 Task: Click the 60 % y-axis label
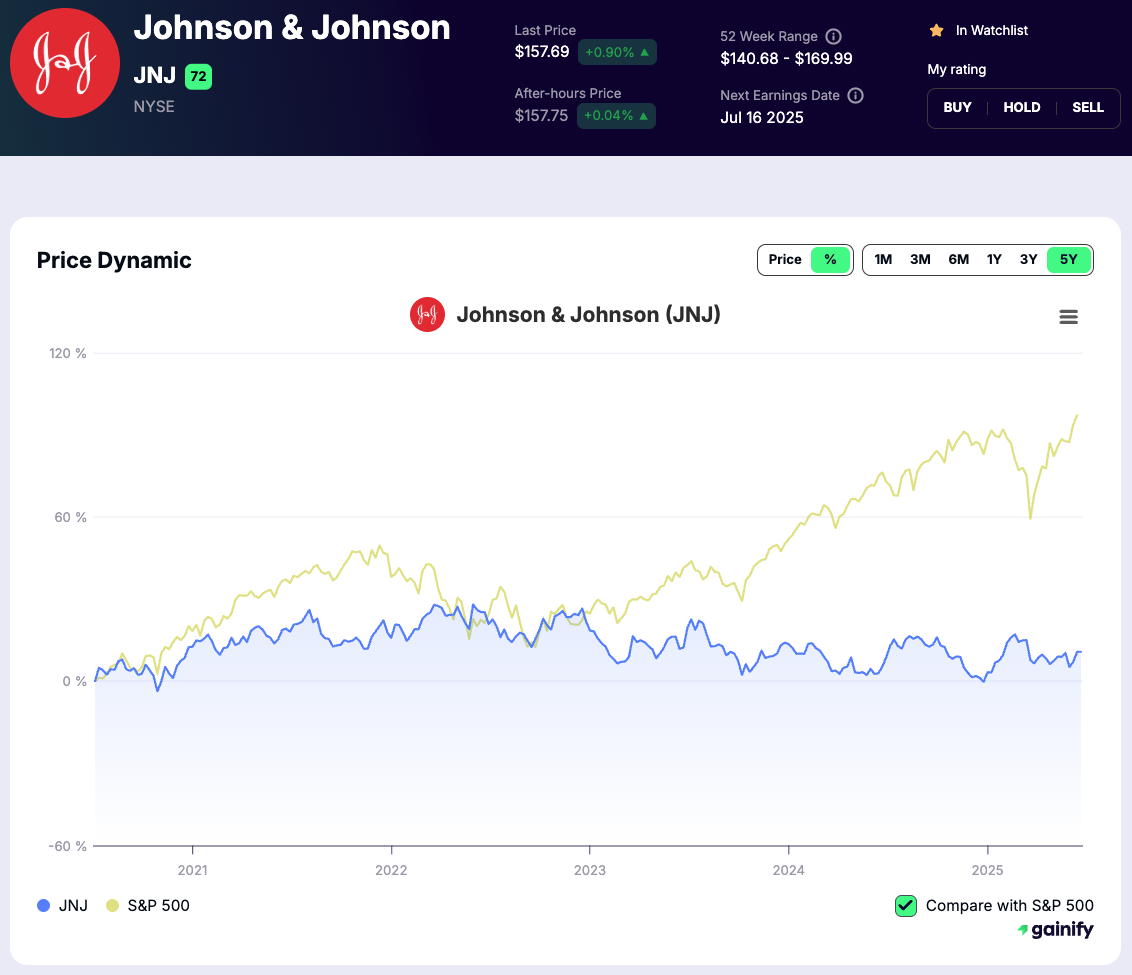(70, 517)
